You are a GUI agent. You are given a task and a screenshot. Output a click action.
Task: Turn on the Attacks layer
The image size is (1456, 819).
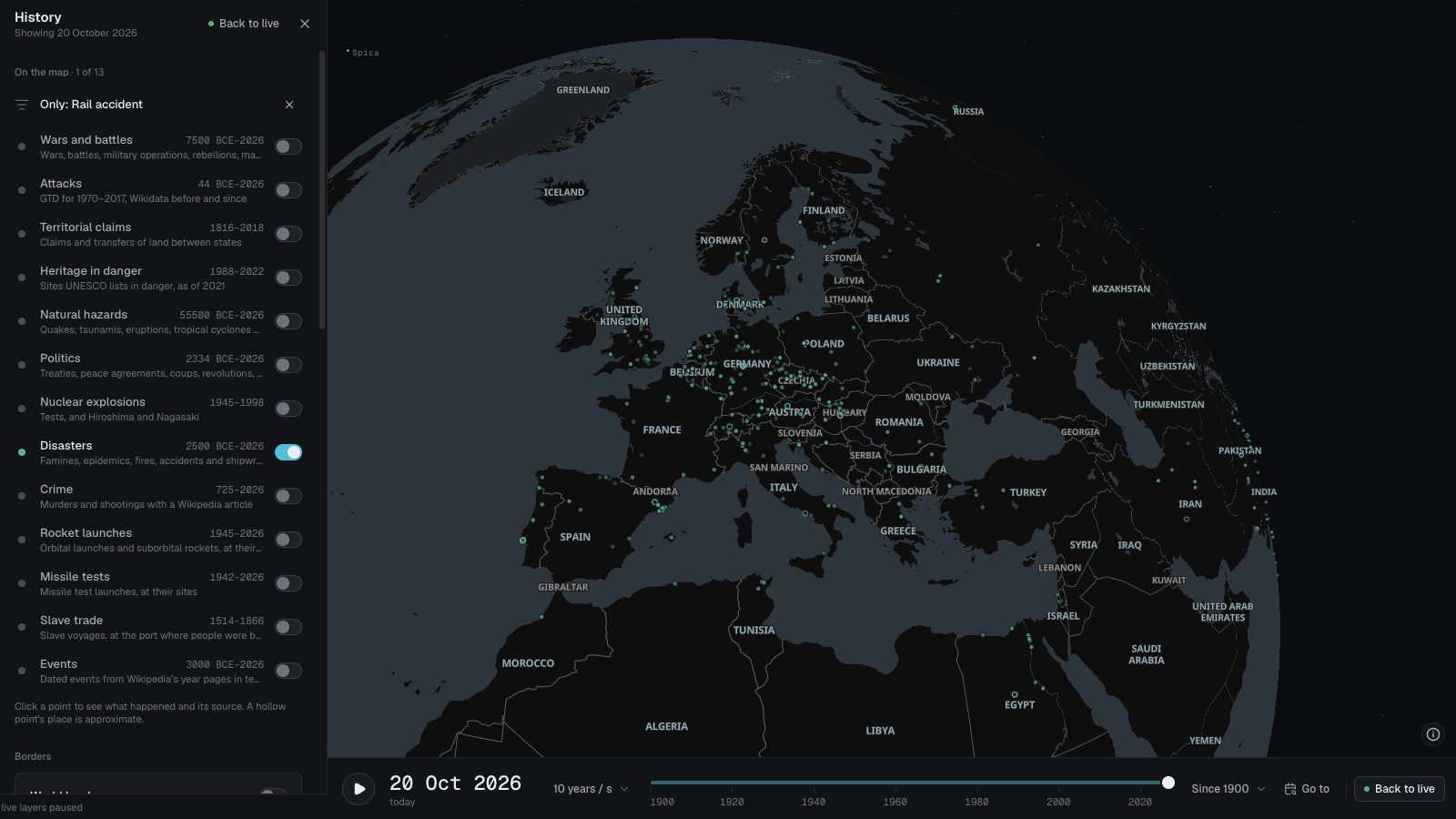(x=288, y=190)
